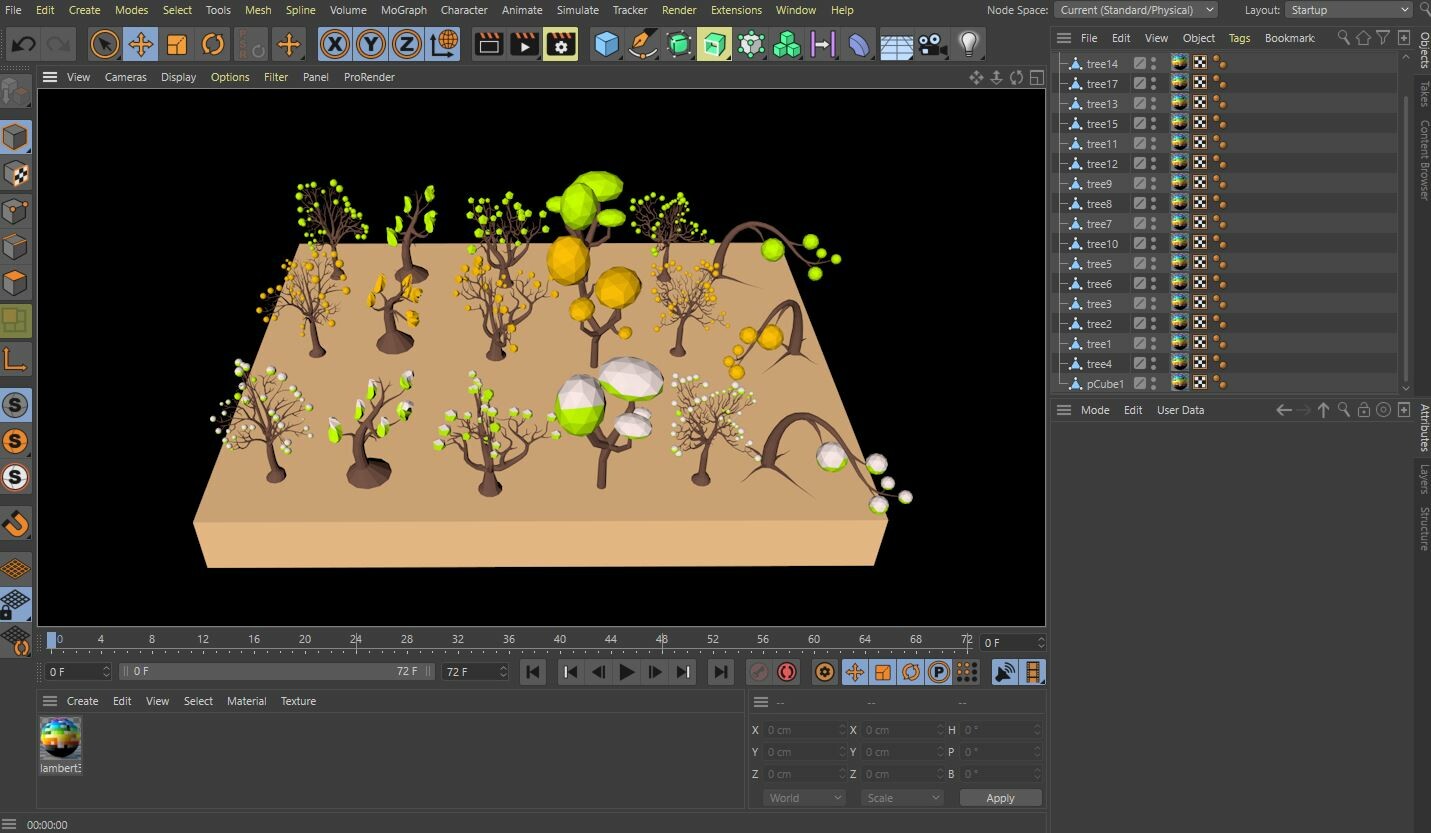Viewport: 1431px width, 833px height.
Task: Open Edit Render Settings
Action: 561,44
